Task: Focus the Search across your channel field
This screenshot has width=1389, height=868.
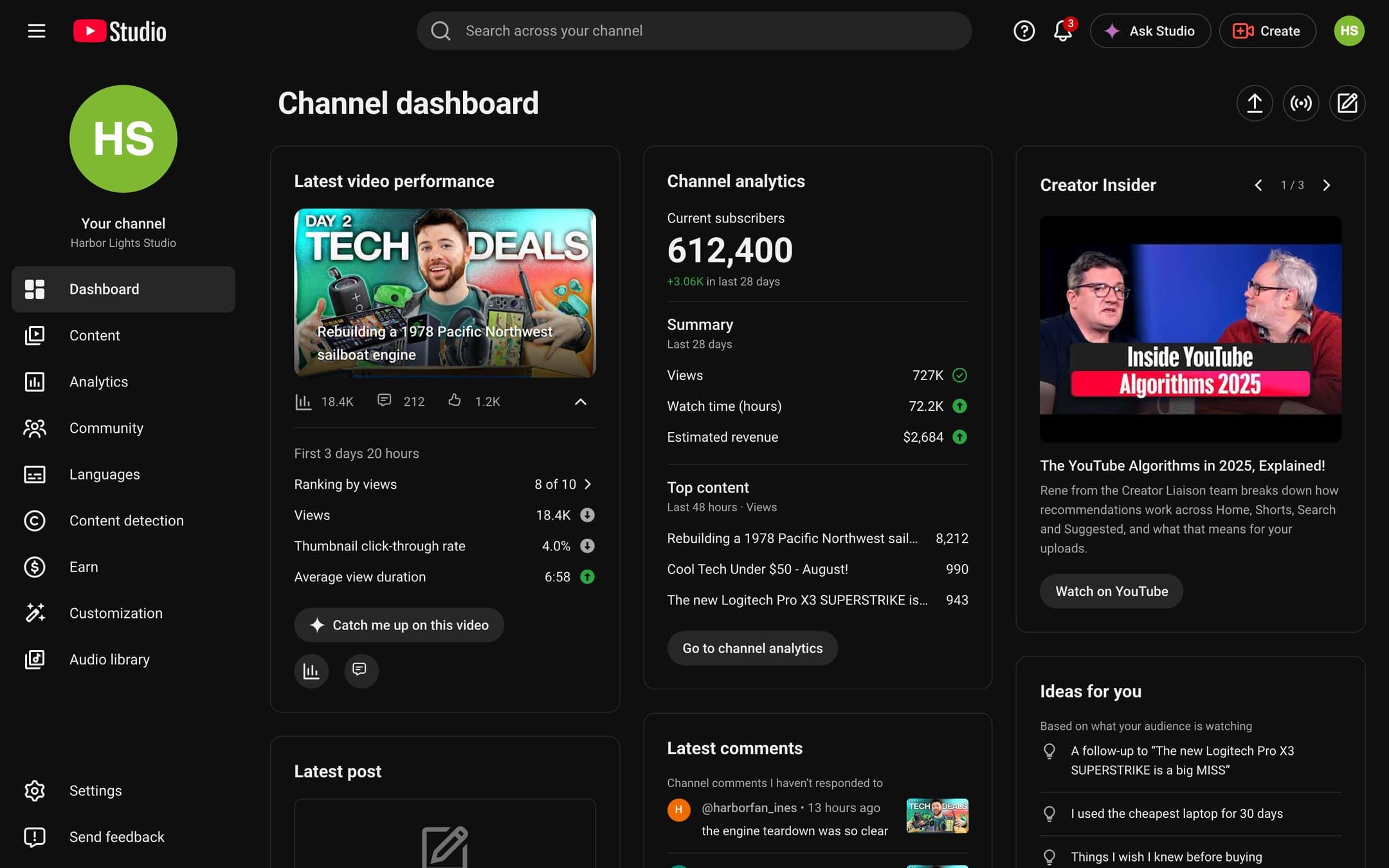Action: pyautogui.click(x=694, y=31)
